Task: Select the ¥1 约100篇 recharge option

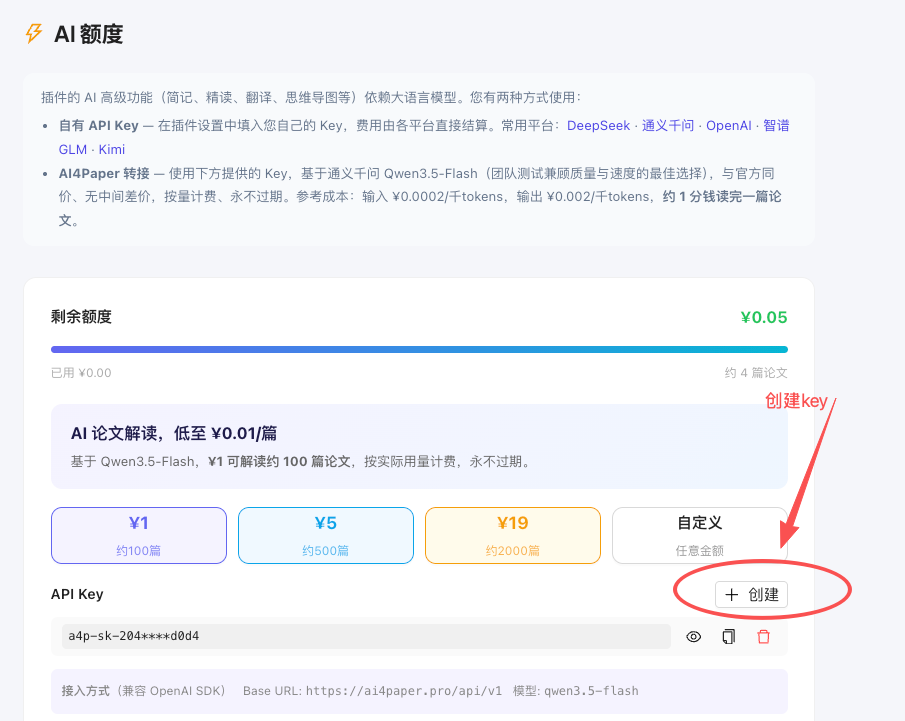Action: click(x=139, y=536)
